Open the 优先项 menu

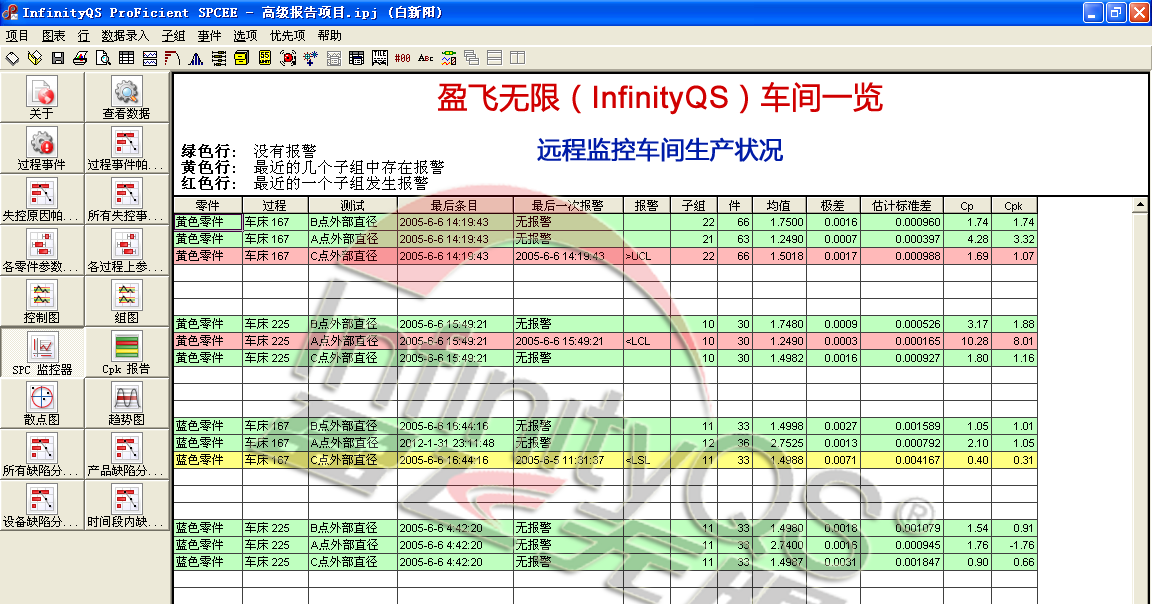[287, 35]
